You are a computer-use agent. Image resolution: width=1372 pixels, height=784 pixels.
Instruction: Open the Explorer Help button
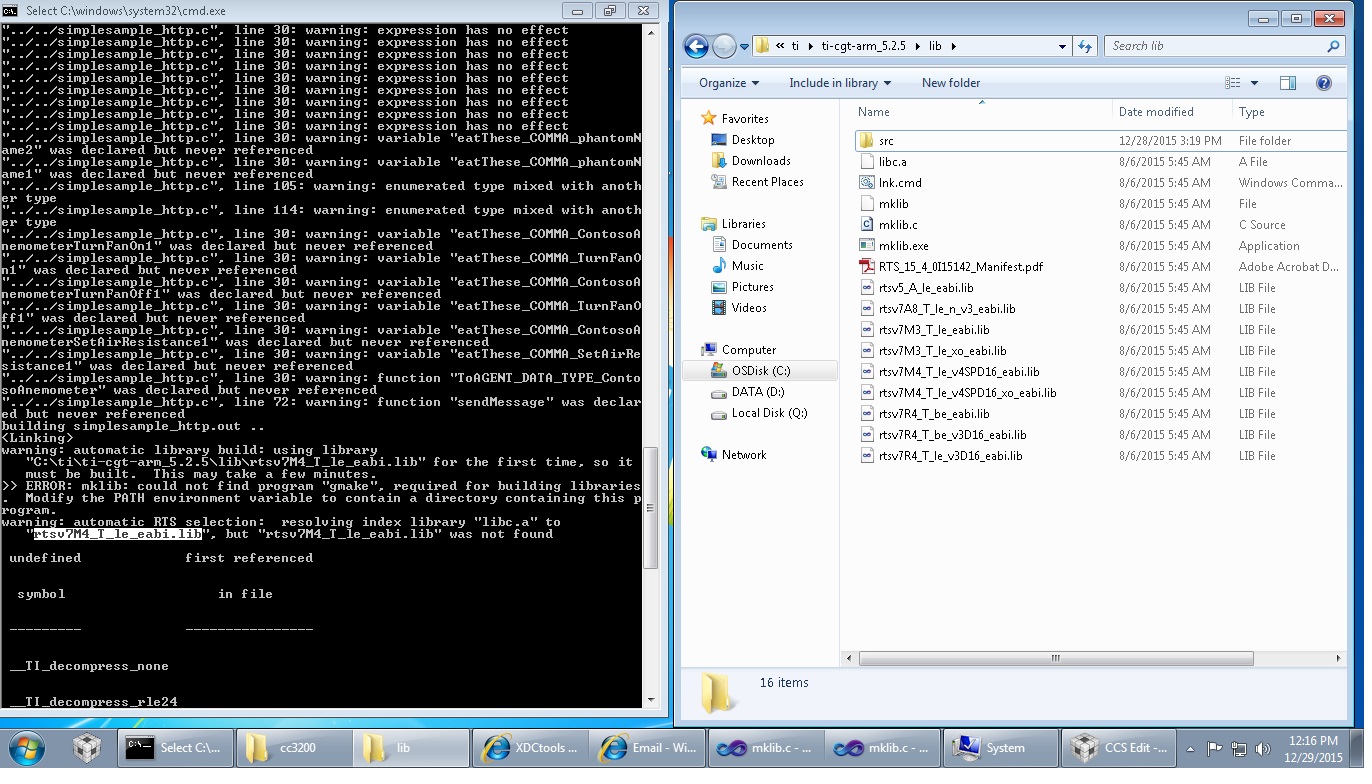(x=1323, y=83)
